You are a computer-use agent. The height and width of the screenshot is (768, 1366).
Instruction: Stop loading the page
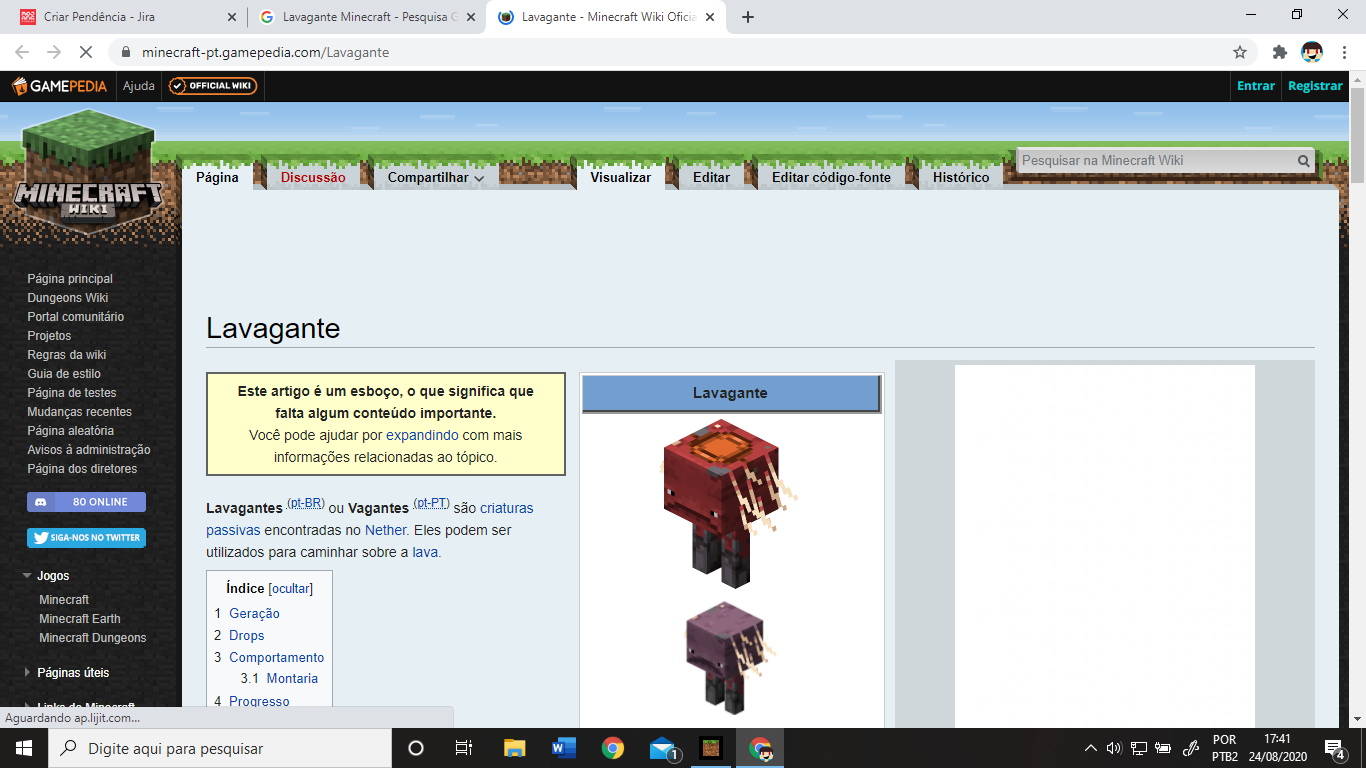86,52
